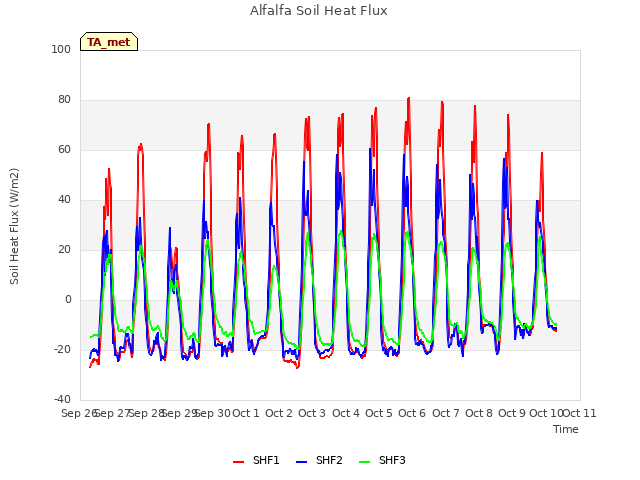
Task: Click the y-axis title Soil Heat Flux (W/m2)
Action: click(x=14, y=226)
